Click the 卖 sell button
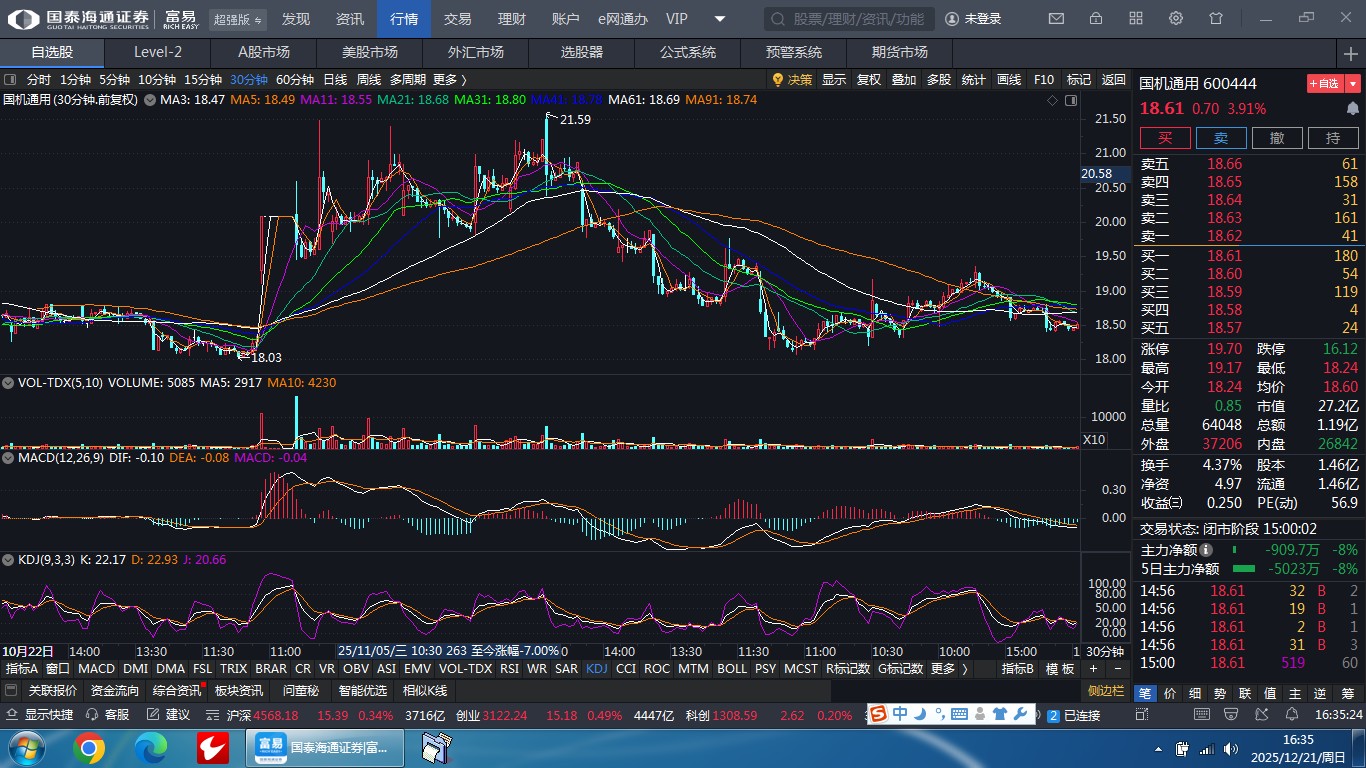The image size is (1366, 768). (x=1221, y=139)
